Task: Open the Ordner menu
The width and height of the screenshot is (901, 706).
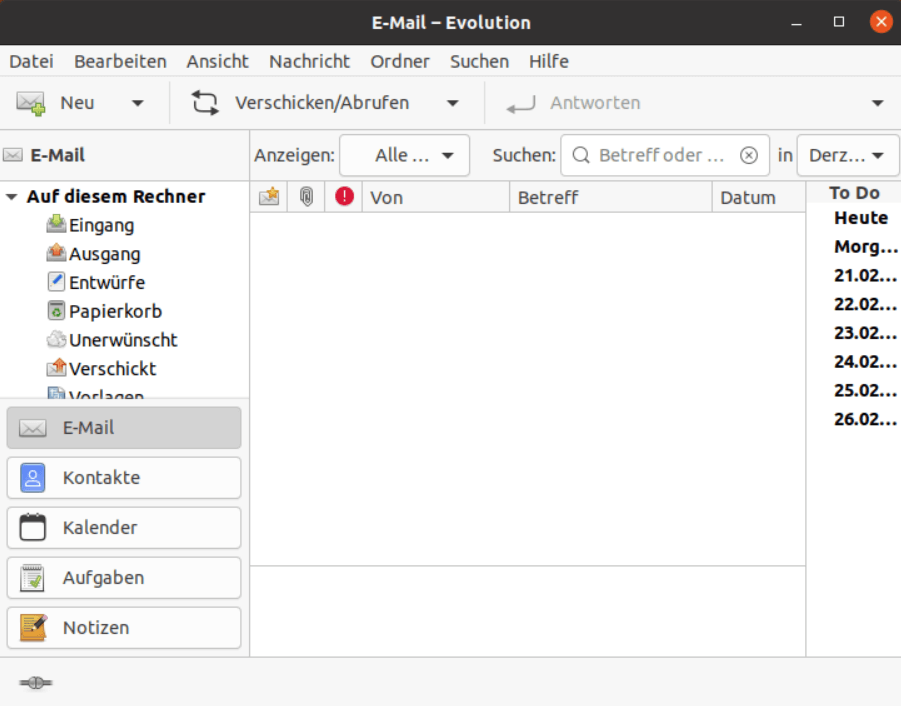Action: pyautogui.click(x=400, y=61)
